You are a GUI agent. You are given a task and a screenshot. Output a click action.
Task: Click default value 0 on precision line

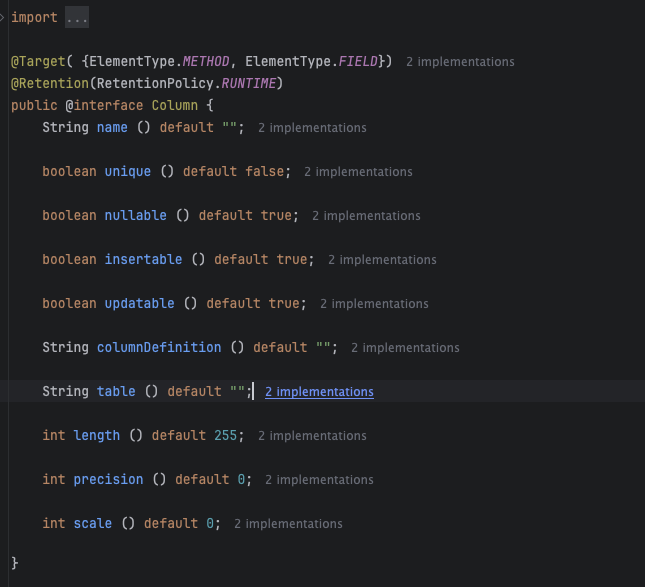click(x=241, y=480)
